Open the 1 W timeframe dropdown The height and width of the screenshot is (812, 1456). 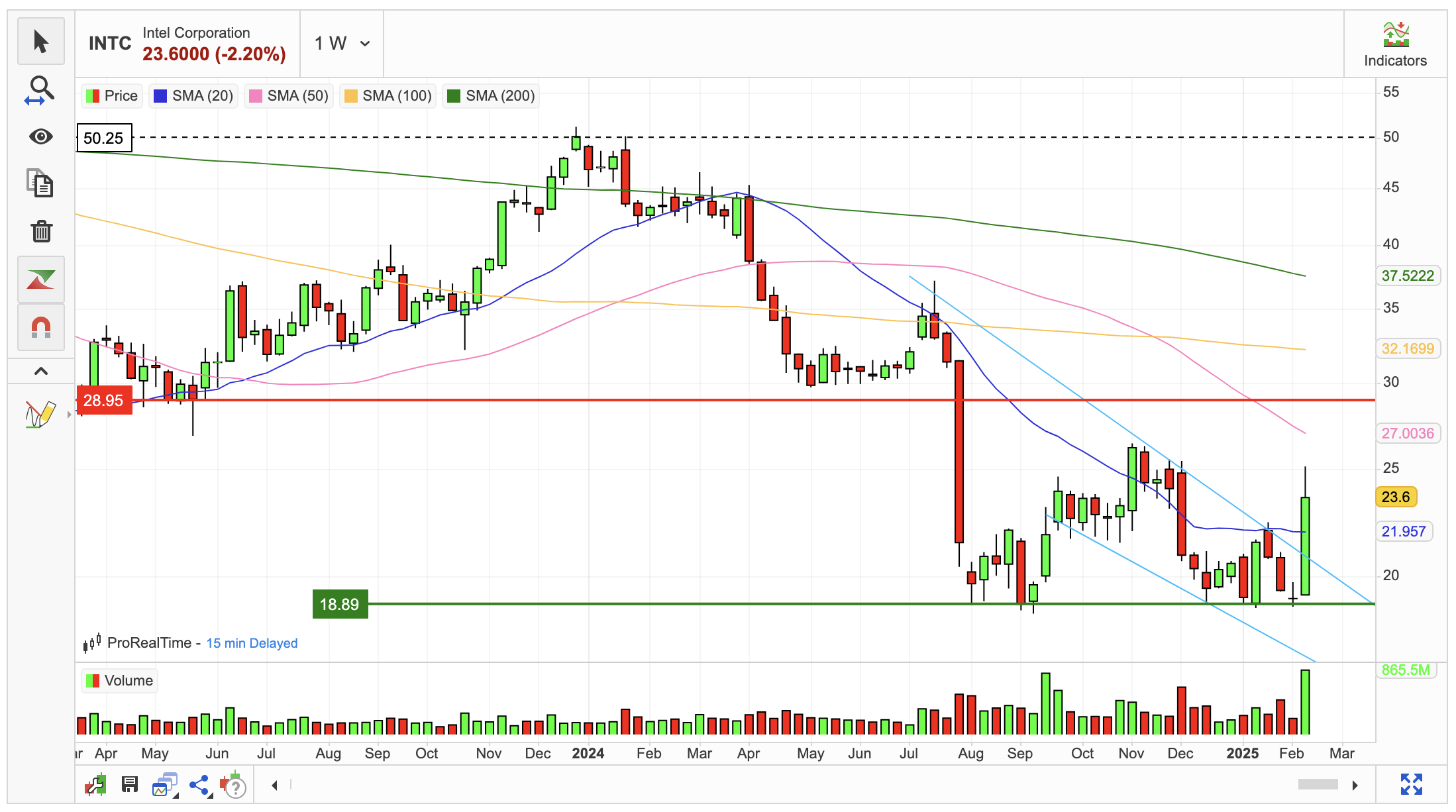[342, 44]
